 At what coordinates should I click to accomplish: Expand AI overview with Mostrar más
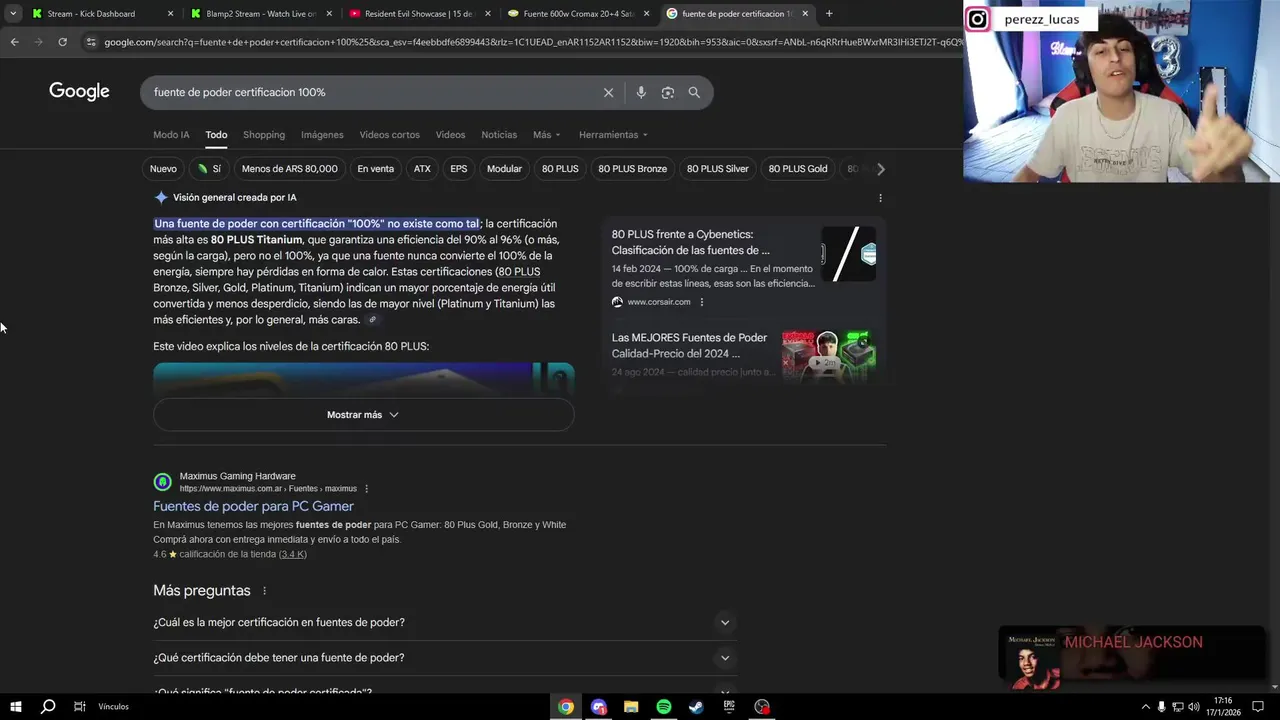click(x=363, y=415)
